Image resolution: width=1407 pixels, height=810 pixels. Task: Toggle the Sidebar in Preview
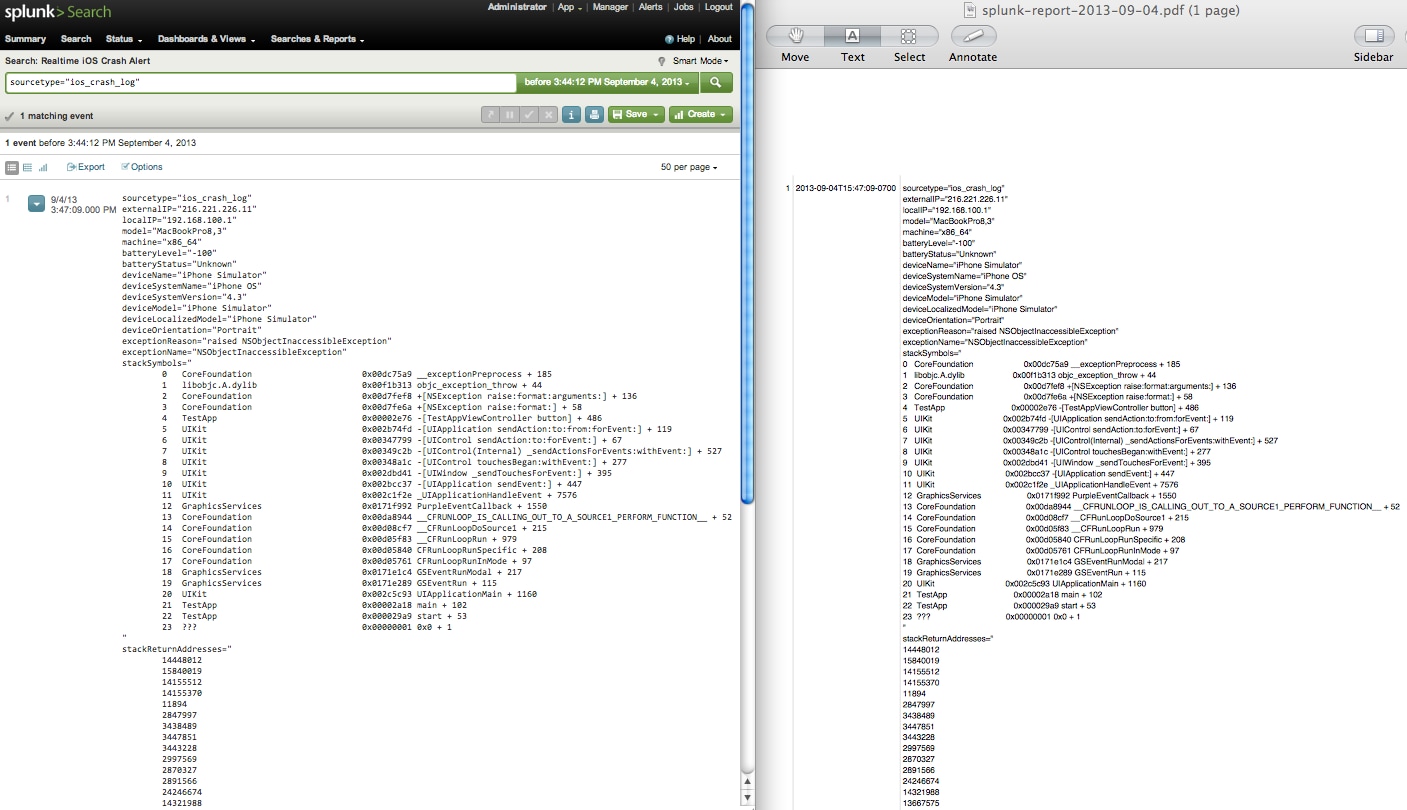(x=1374, y=36)
